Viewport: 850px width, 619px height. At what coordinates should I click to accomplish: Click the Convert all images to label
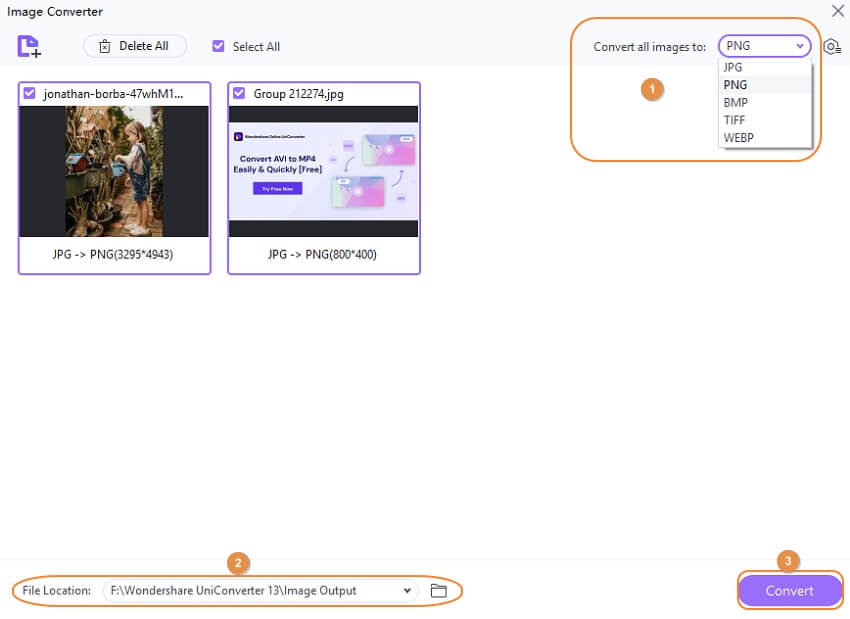tap(649, 47)
